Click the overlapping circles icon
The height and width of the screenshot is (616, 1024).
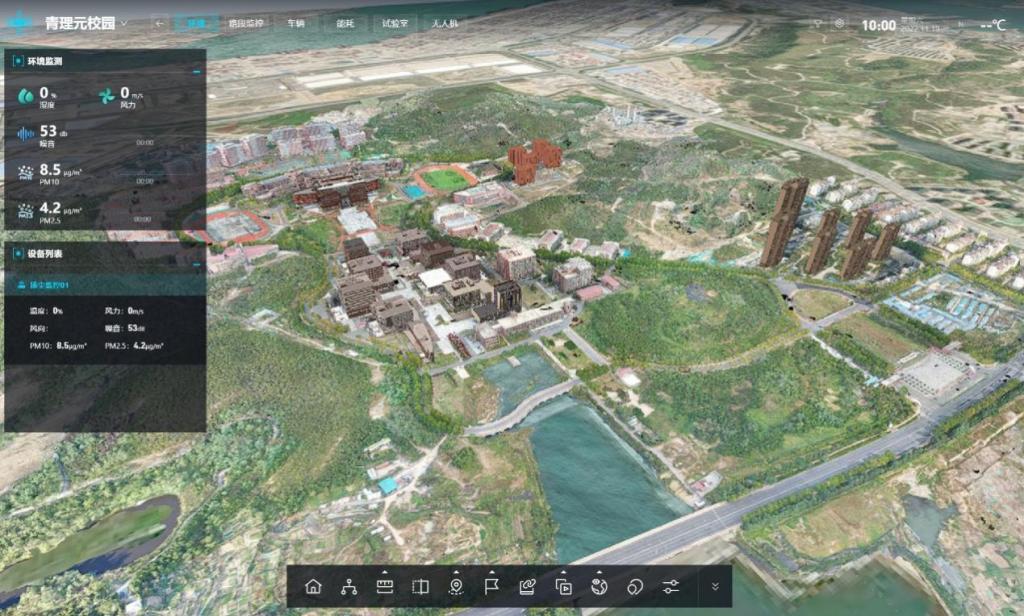[x=634, y=587]
